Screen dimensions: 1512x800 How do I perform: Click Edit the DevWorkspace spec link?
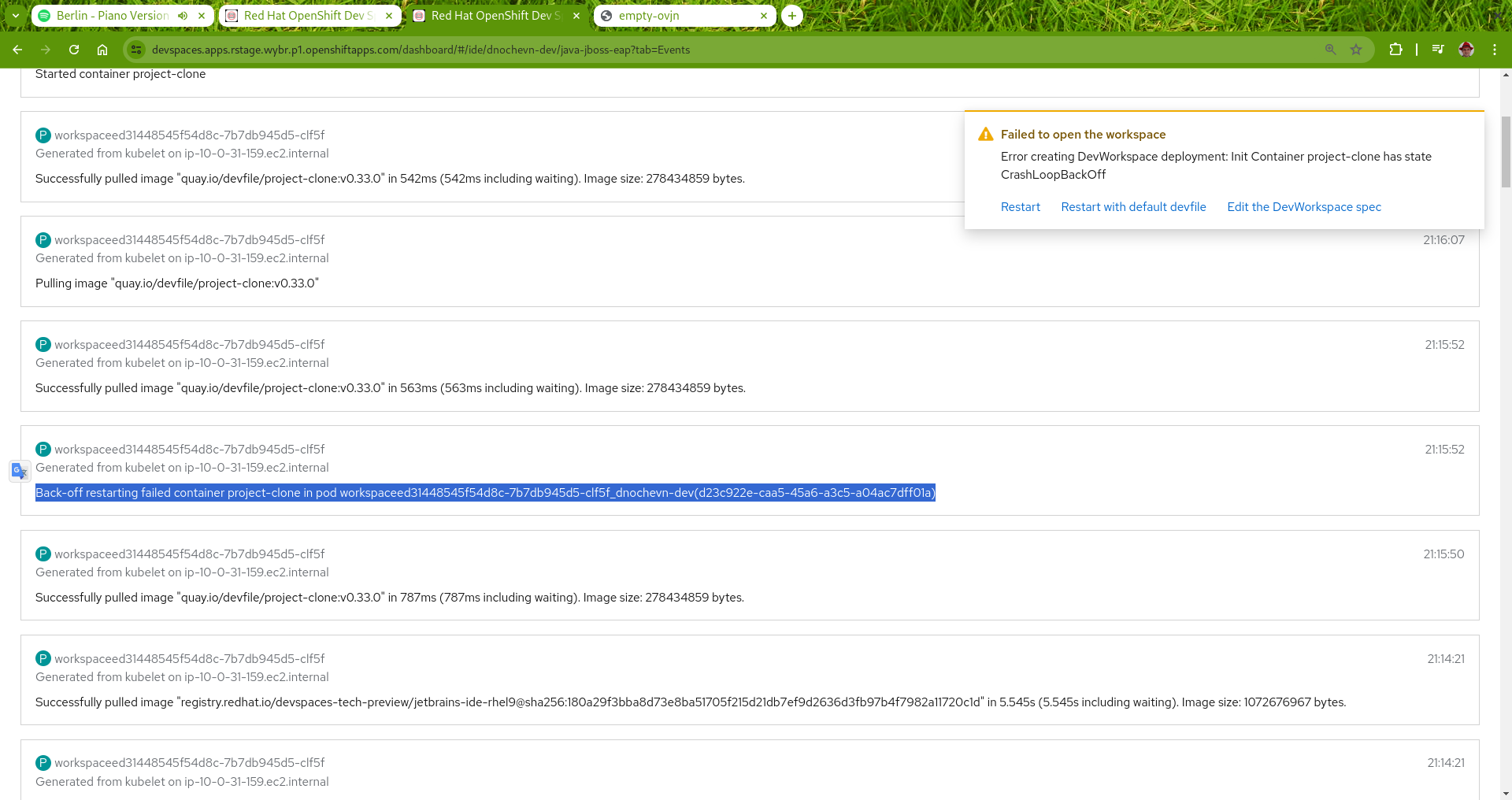[x=1304, y=207]
